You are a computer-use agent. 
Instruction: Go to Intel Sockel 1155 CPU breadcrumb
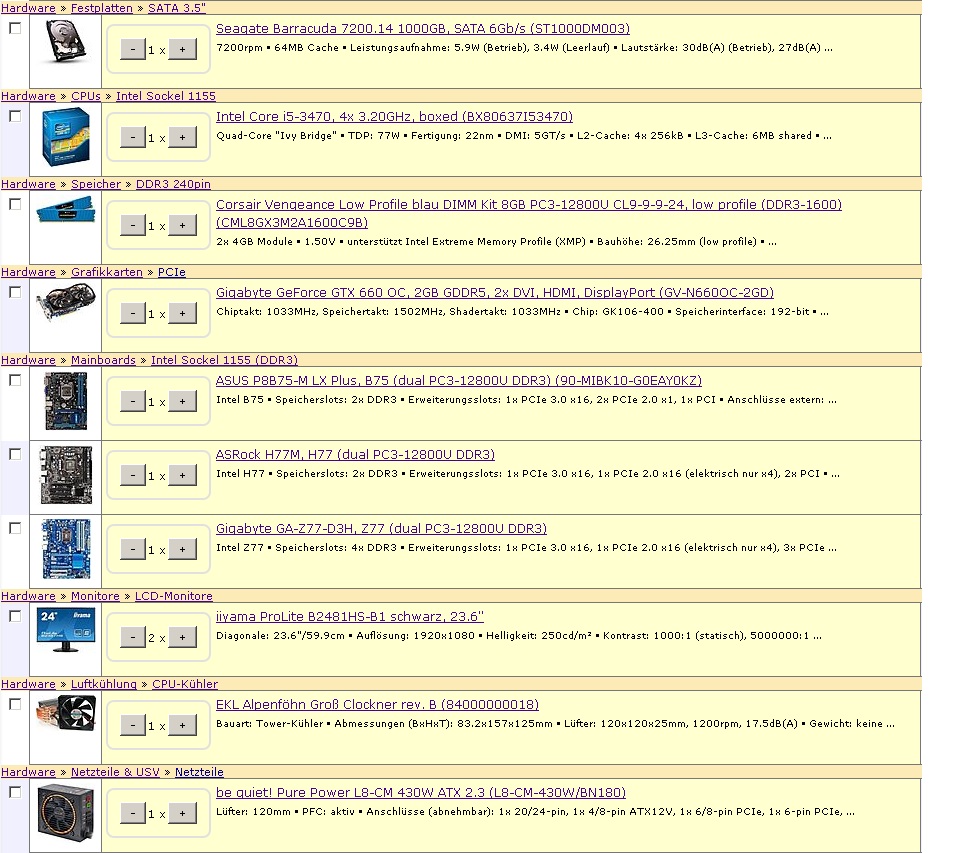click(166, 96)
